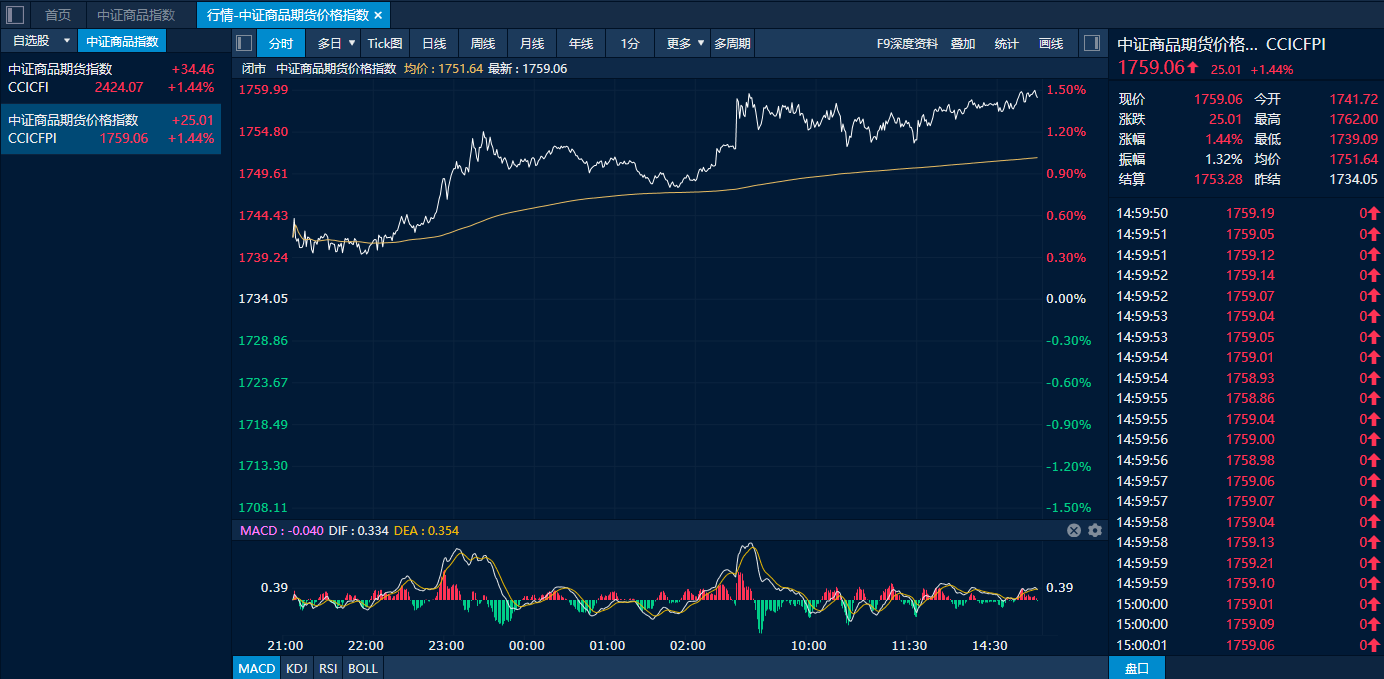Switch to the 首页 home tab
This screenshot has width=1384, height=679.
58,15
